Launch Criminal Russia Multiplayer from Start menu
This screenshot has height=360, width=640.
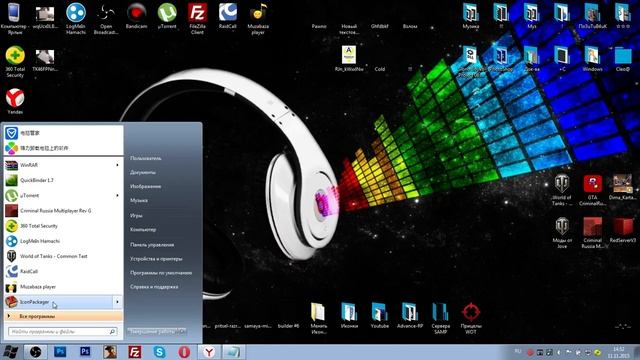[63, 211]
